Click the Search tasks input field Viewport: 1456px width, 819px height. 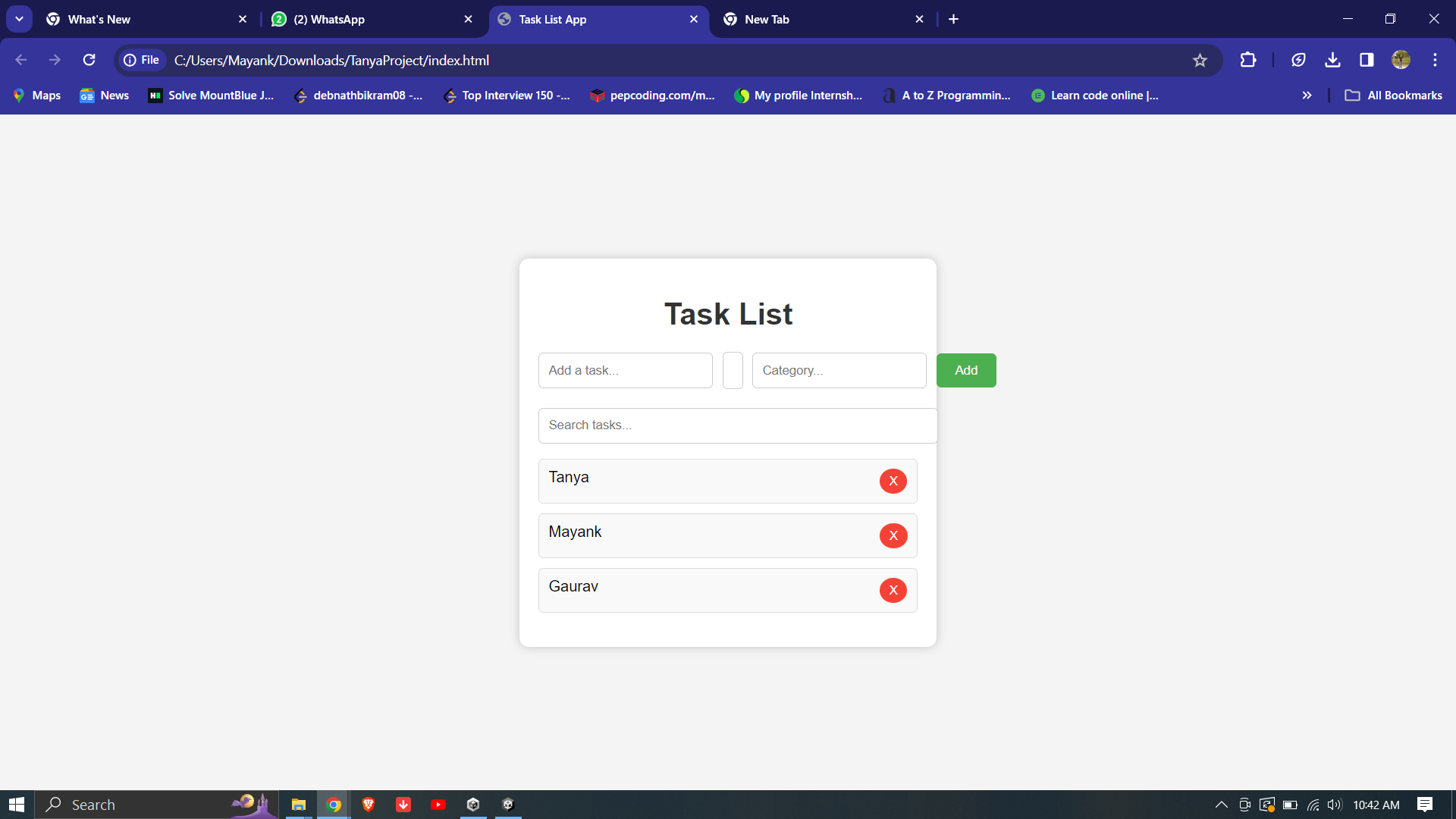click(x=737, y=425)
